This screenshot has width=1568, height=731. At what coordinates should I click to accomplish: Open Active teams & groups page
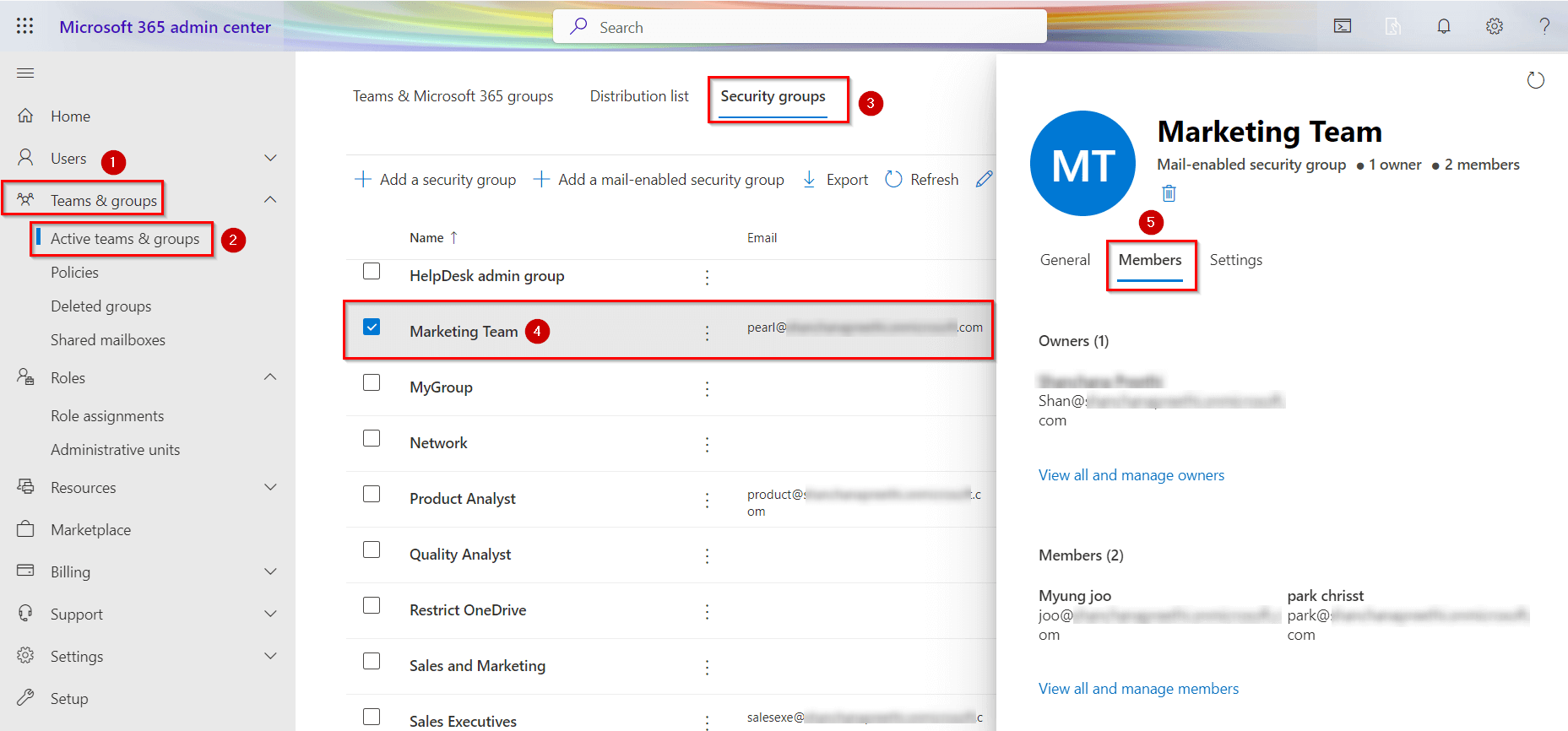(x=125, y=239)
